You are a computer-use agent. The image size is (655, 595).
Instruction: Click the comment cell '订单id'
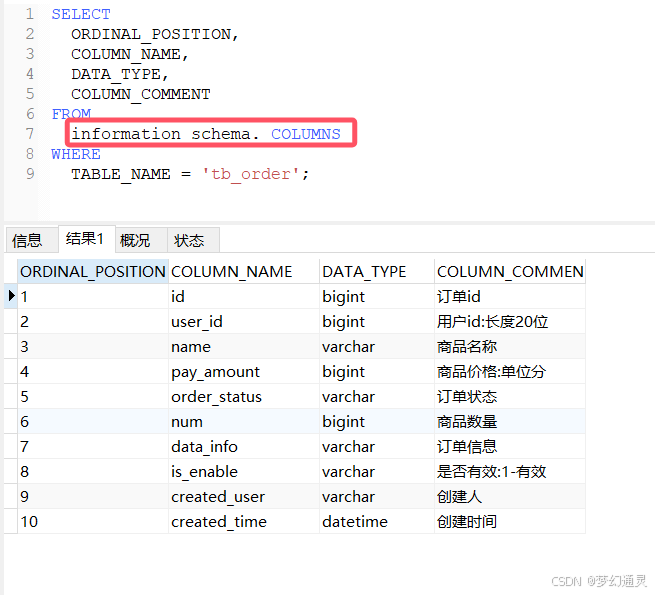pos(510,297)
